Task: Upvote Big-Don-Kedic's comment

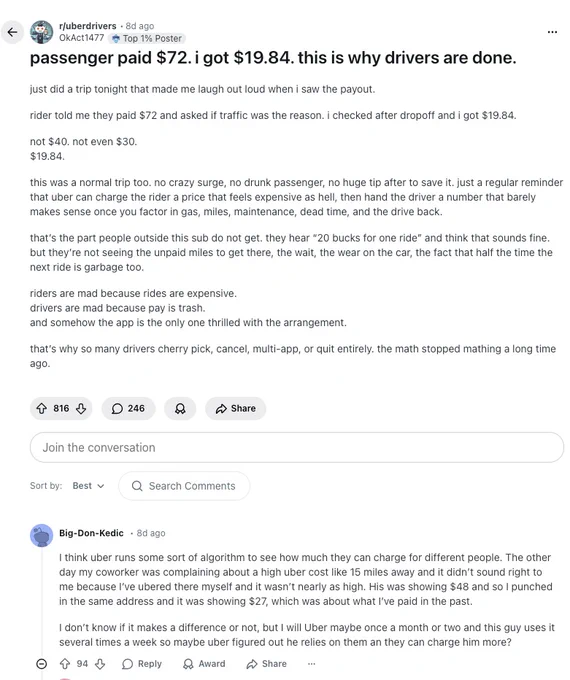Action: pos(65,664)
